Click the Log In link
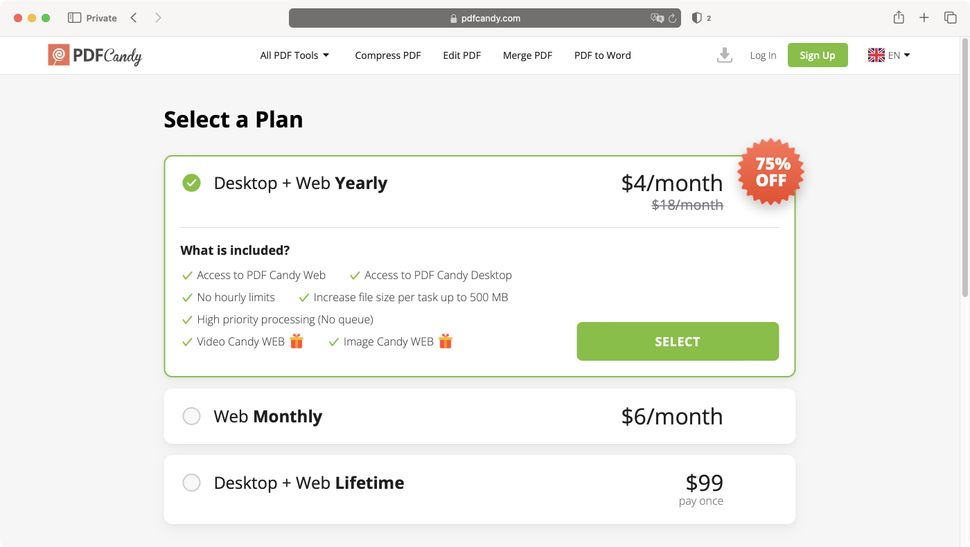The width and height of the screenshot is (970, 547). click(x=763, y=55)
